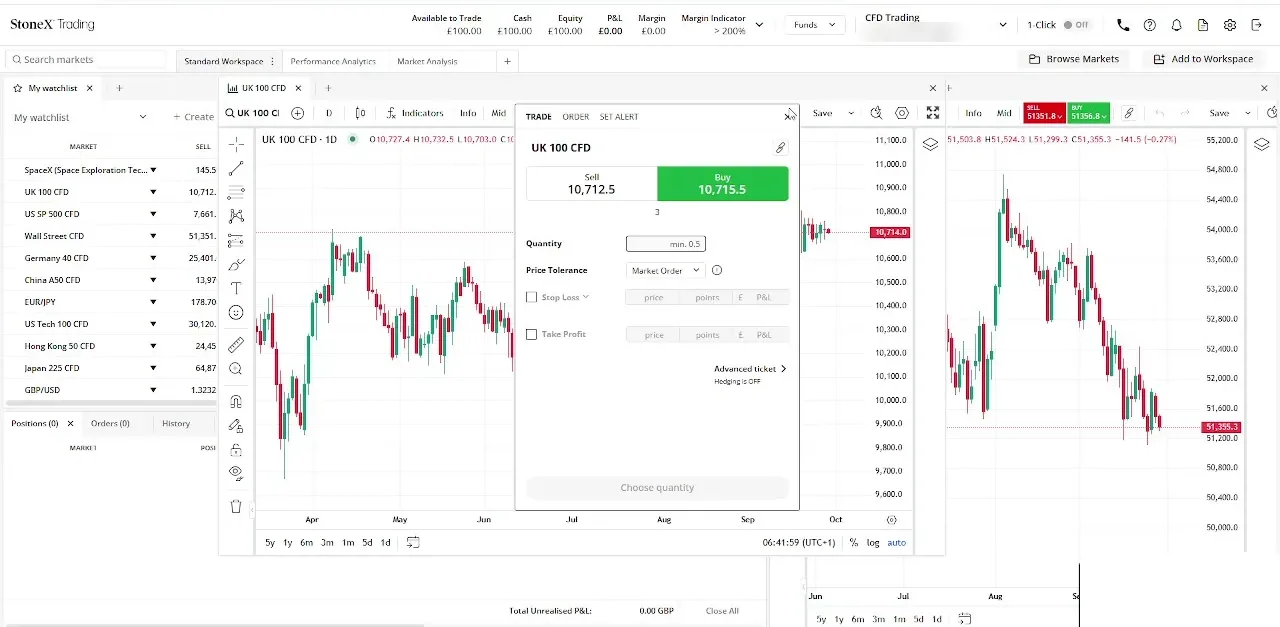Click link icon in UK 100 ticket
Image resolution: width=1280 pixels, height=627 pixels.
(781, 147)
